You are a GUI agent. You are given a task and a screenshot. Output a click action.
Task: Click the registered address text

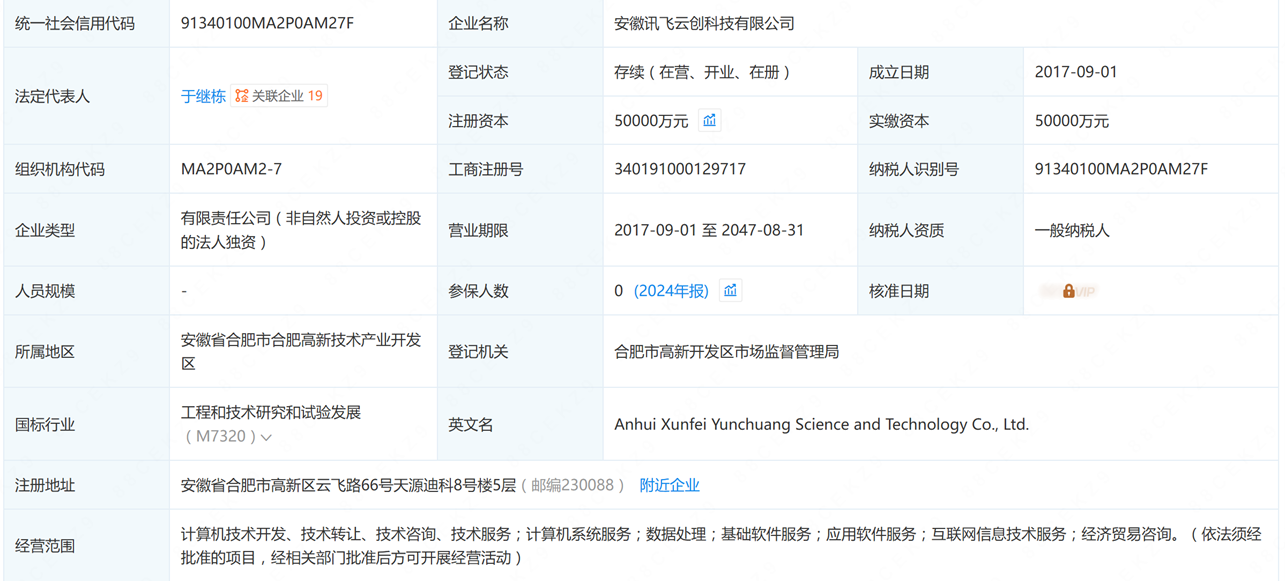pyautogui.click(x=348, y=485)
